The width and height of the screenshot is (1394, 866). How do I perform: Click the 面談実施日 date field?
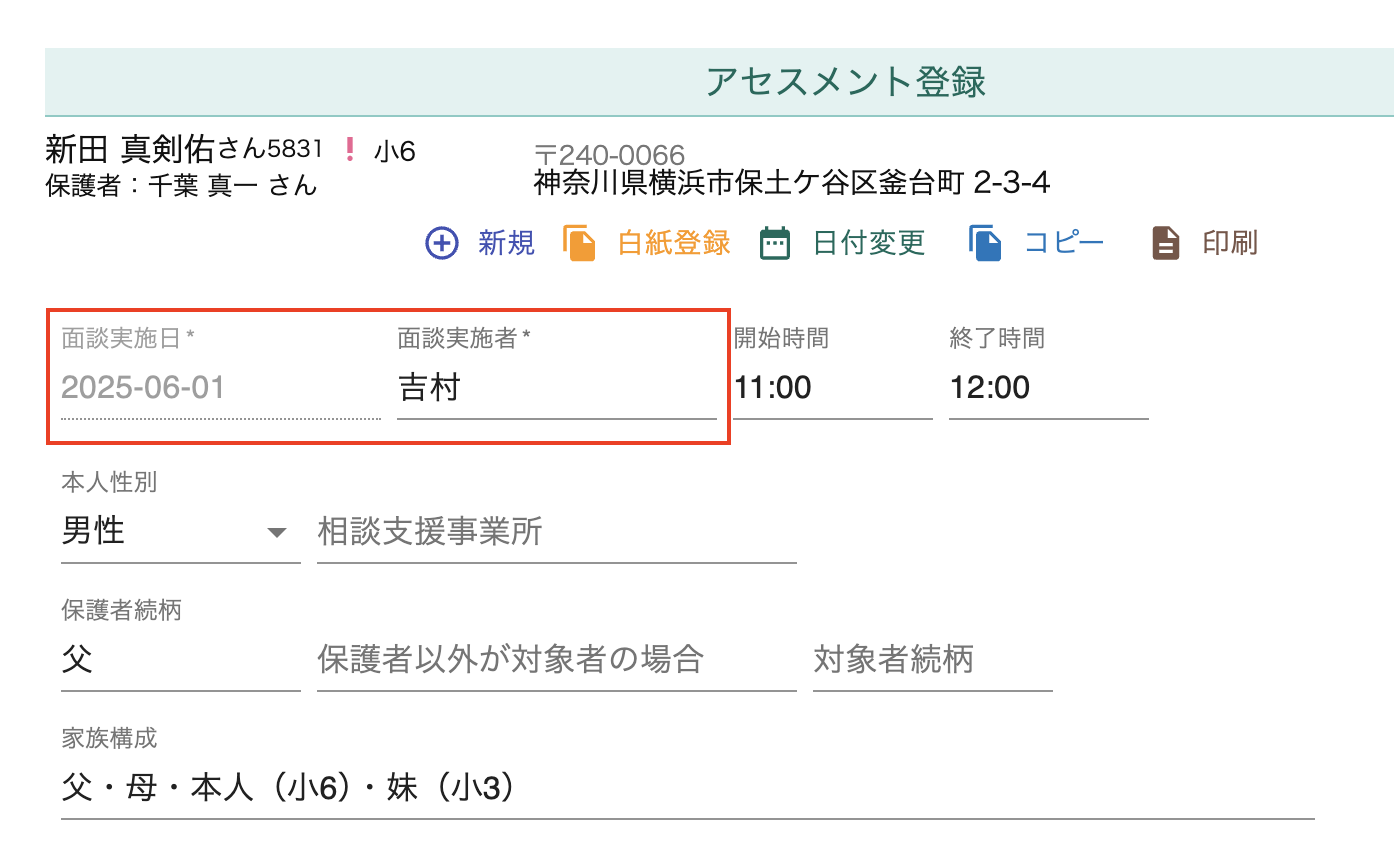pos(220,388)
